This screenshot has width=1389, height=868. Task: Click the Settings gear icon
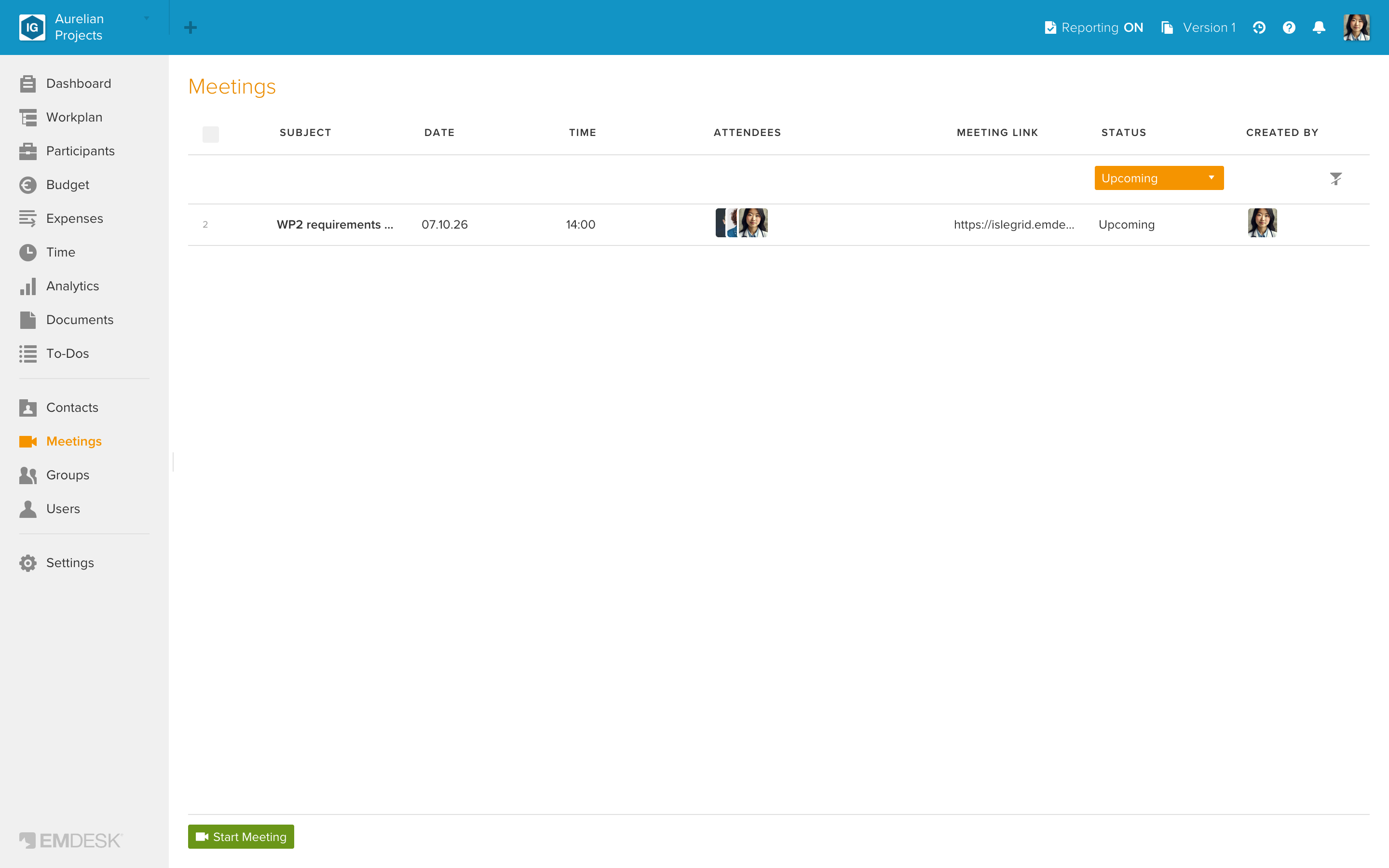[x=27, y=563]
